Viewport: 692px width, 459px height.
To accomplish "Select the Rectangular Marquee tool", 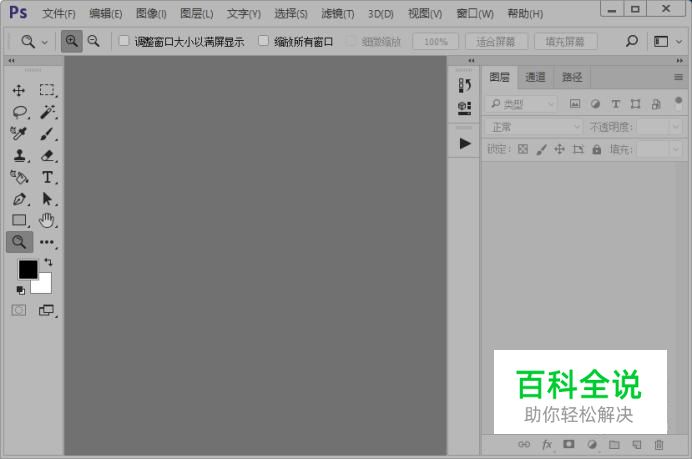I will (47, 90).
